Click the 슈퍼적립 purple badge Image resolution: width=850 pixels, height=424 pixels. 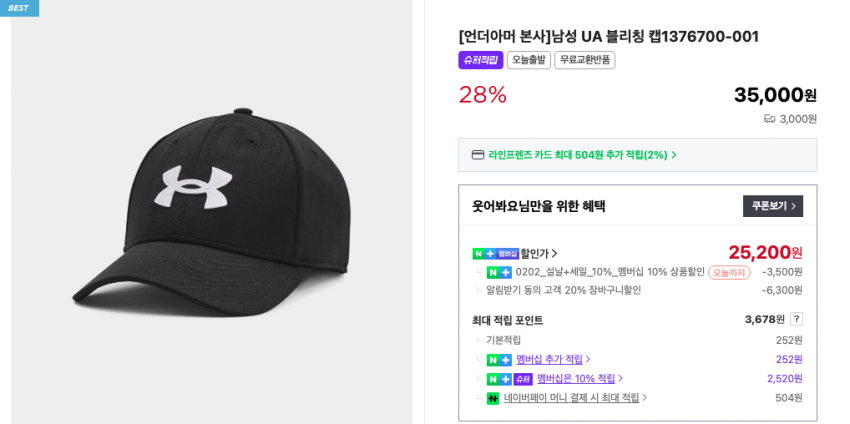pyautogui.click(x=480, y=60)
